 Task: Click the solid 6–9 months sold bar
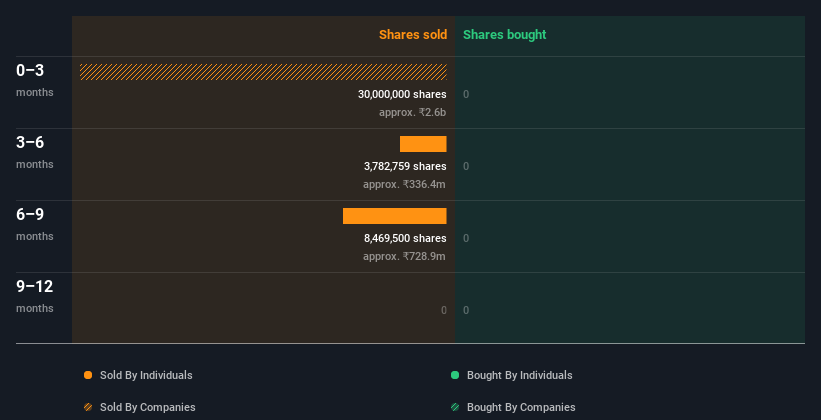[395, 216]
